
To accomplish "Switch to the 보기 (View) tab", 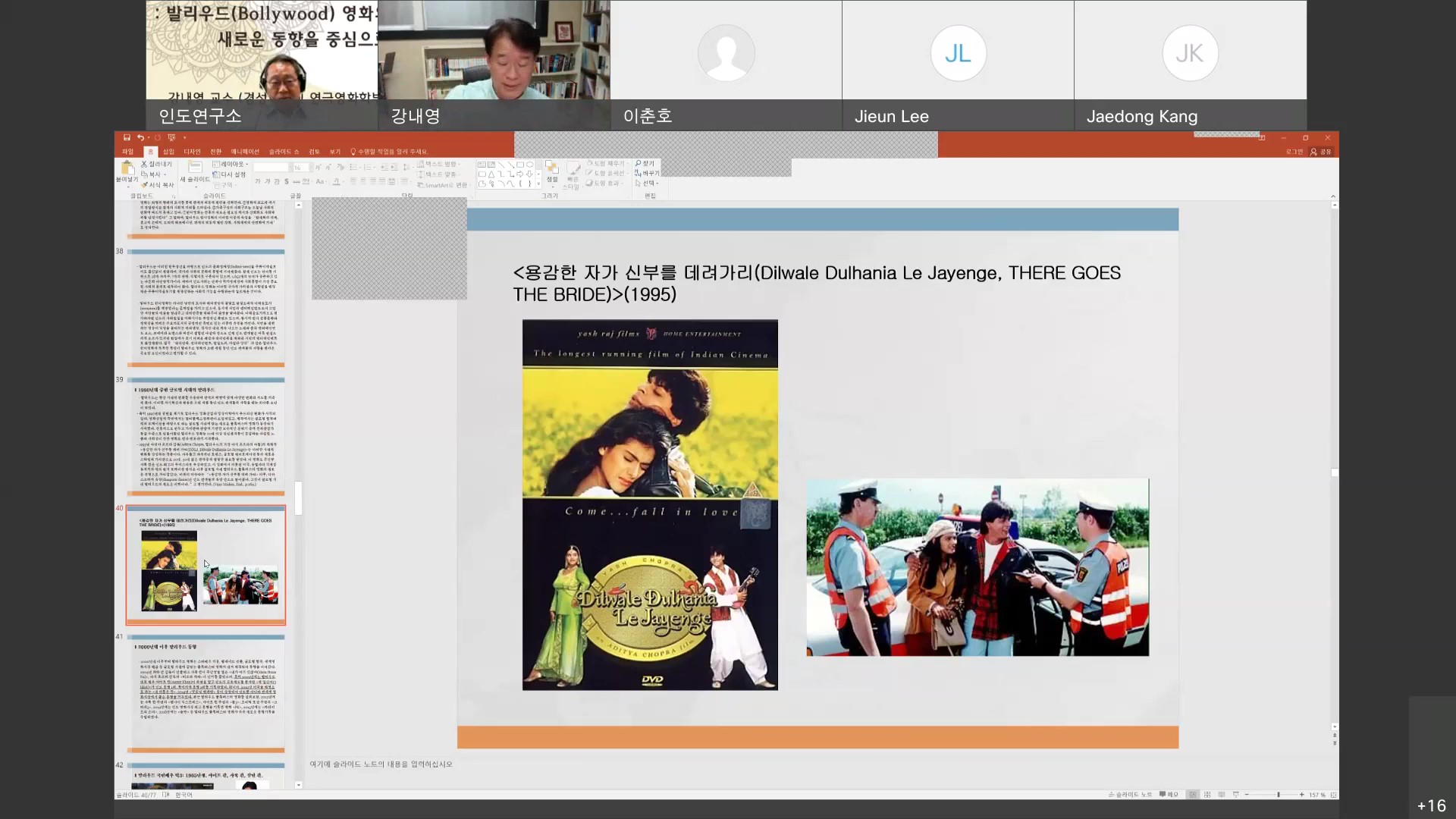I will (335, 152).
